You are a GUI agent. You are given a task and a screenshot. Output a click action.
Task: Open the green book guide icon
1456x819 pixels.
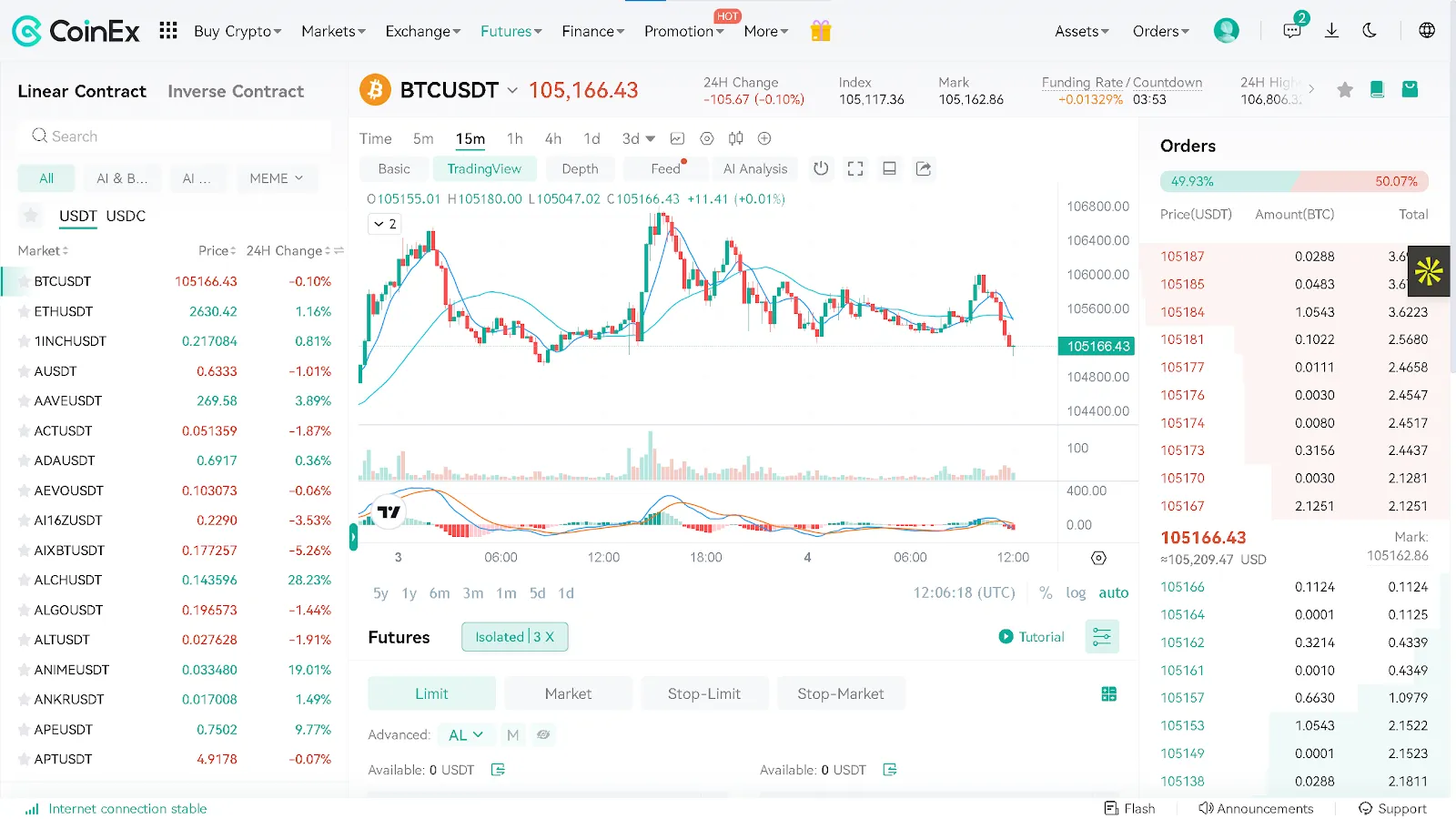tap(1377, 89)
